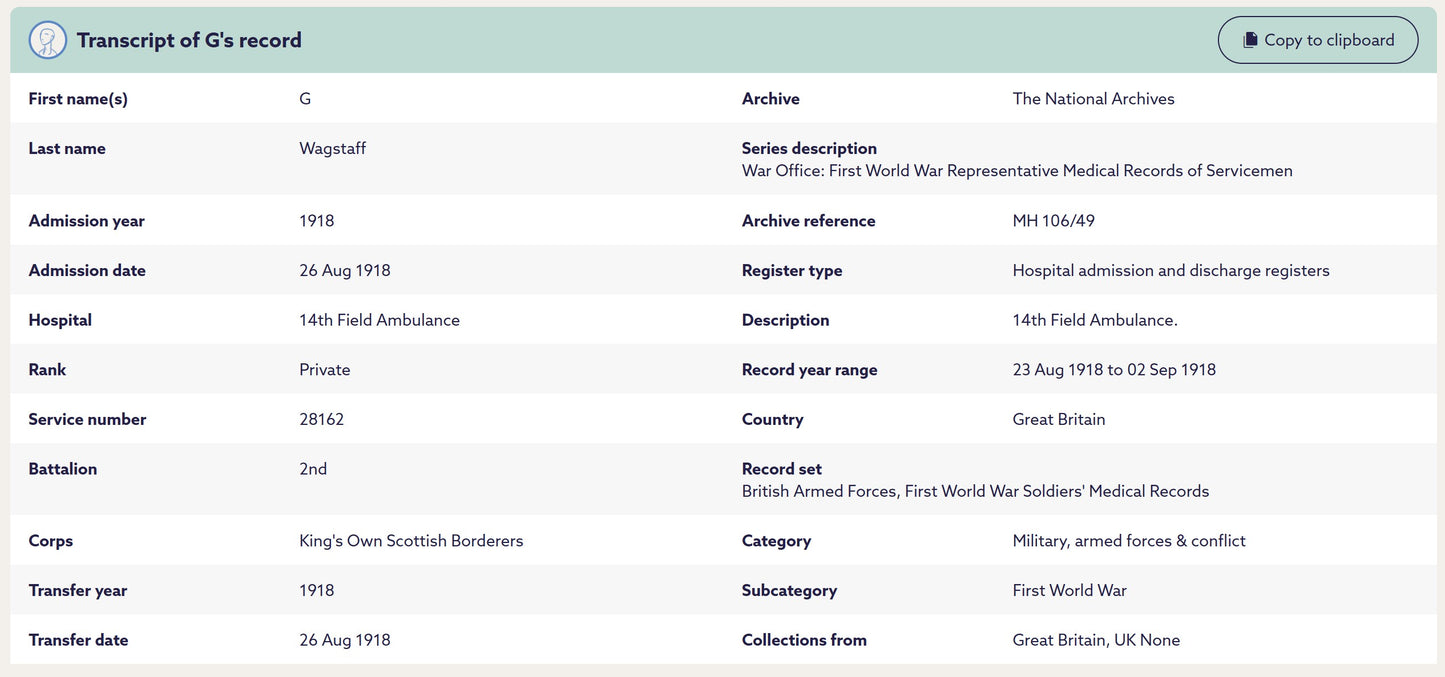Click the Admission date value

coord(344,271)
